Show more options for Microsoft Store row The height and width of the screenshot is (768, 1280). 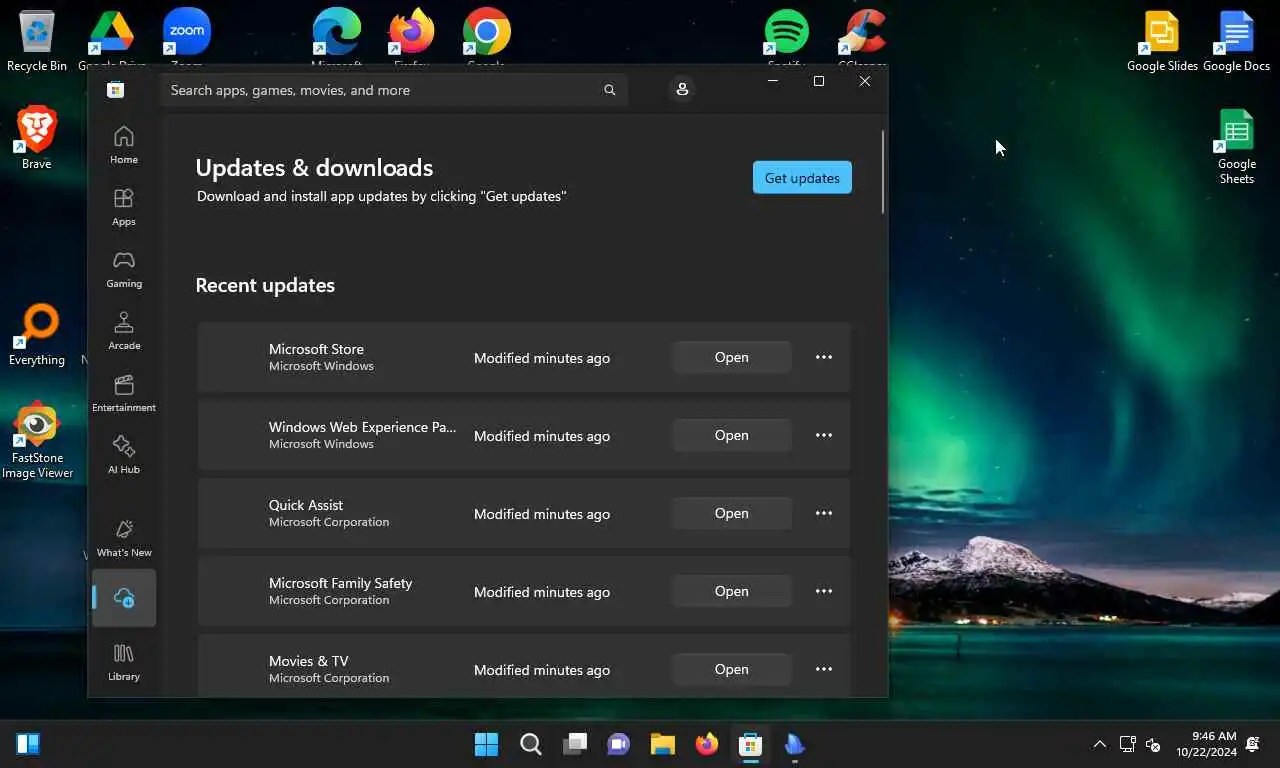(824, 357)
